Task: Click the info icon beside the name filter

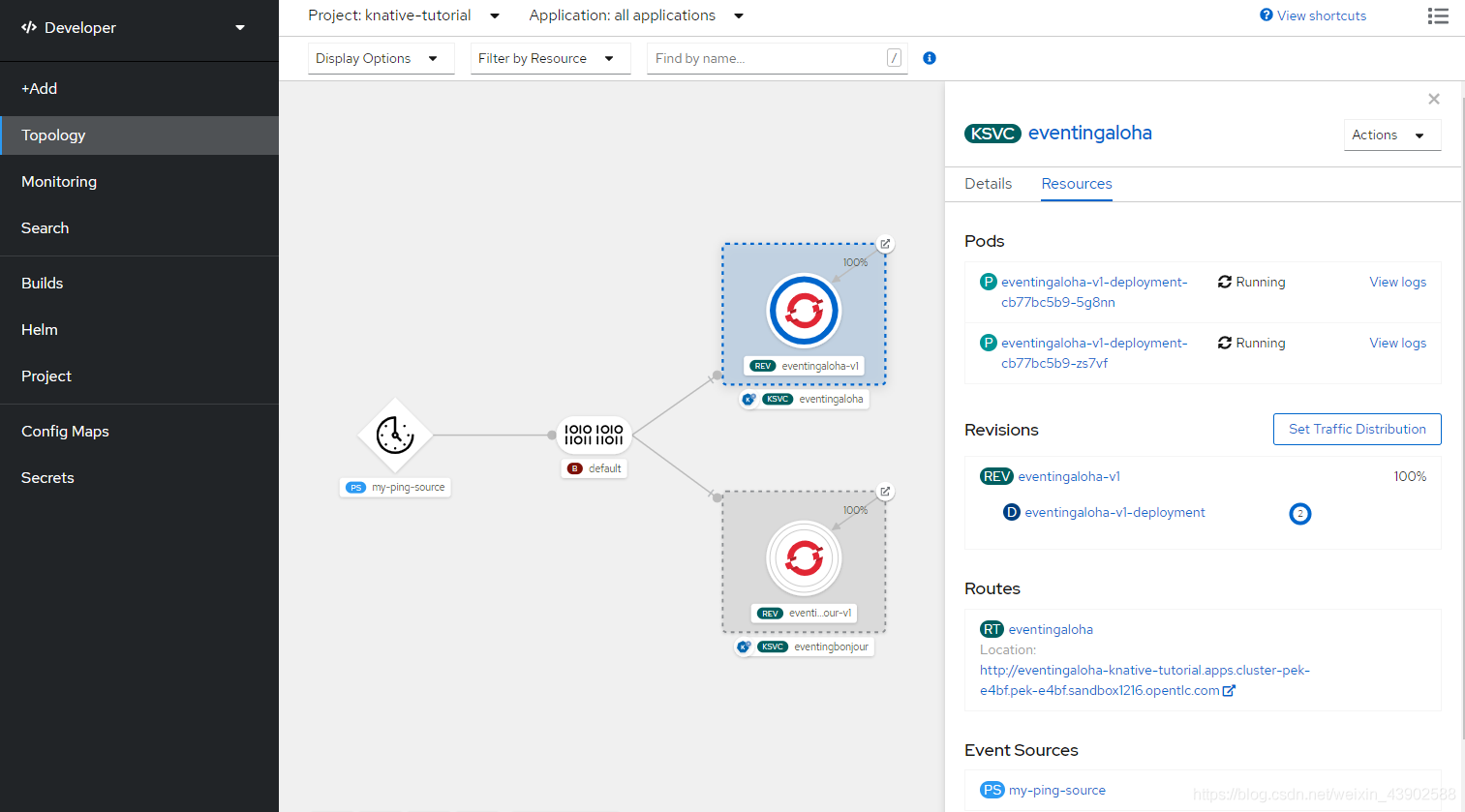Action: coord(930,58)
